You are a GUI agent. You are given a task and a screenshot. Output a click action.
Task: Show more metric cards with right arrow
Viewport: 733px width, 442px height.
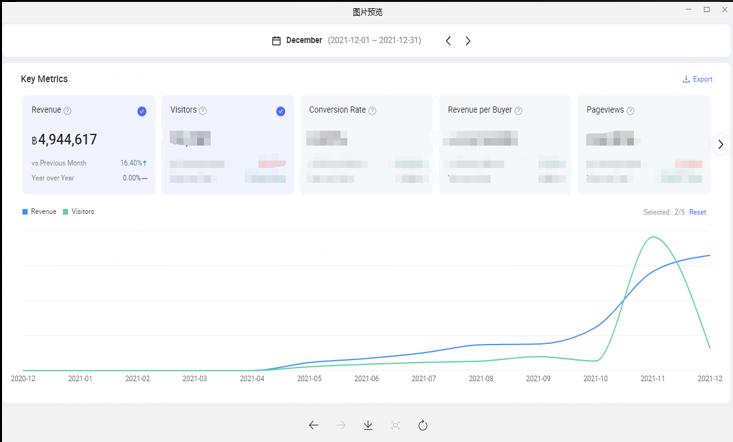[720, 145]
